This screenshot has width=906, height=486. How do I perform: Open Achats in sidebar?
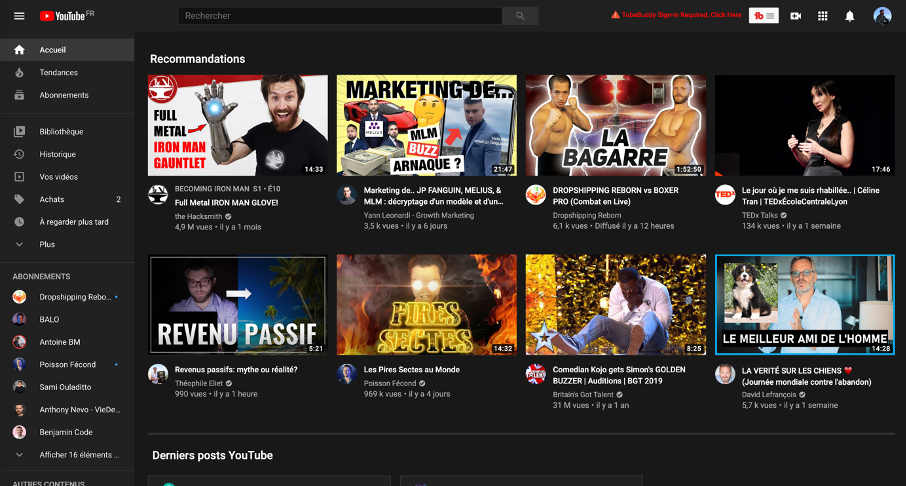[67, 199]
